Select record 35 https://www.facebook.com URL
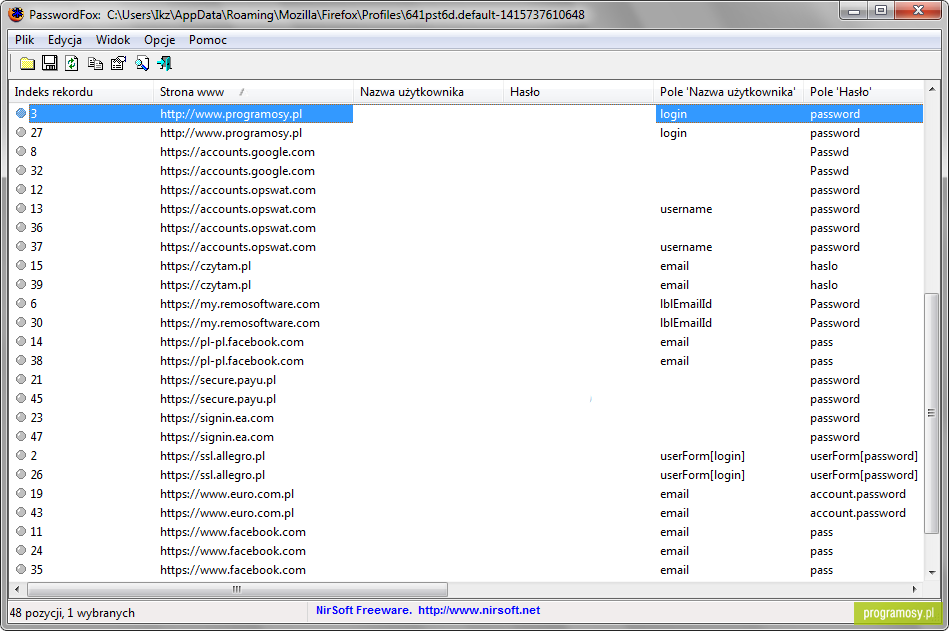Screen dimensions: 949x631 click(233, 570)
